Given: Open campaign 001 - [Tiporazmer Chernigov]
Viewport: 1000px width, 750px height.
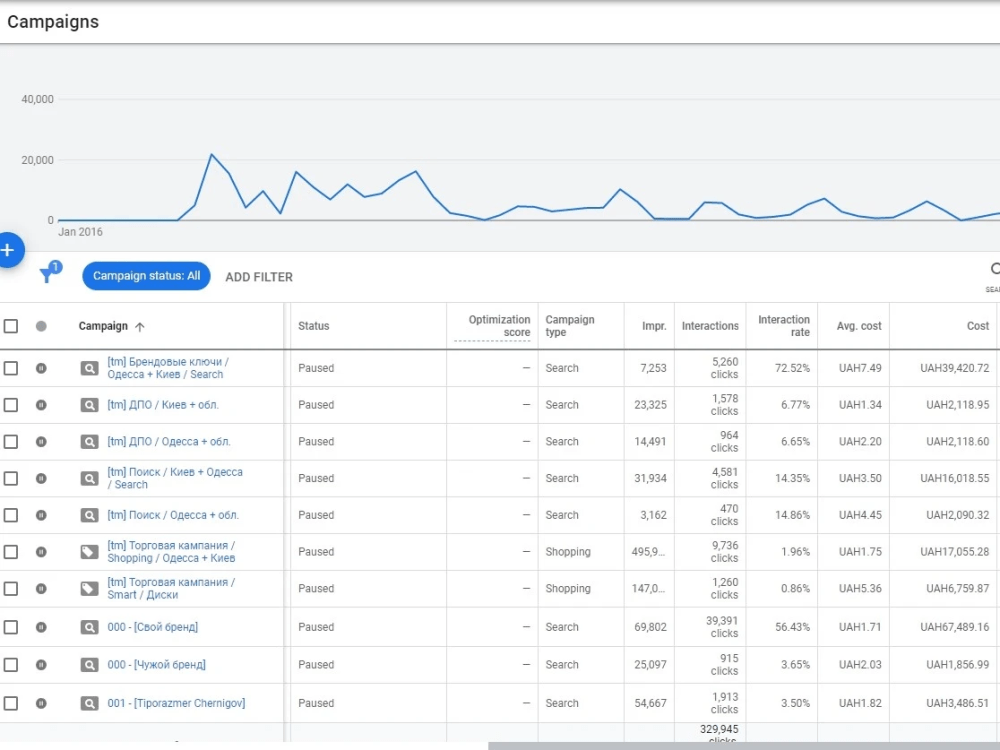Looking at the screenshot, I should point(176,703).
